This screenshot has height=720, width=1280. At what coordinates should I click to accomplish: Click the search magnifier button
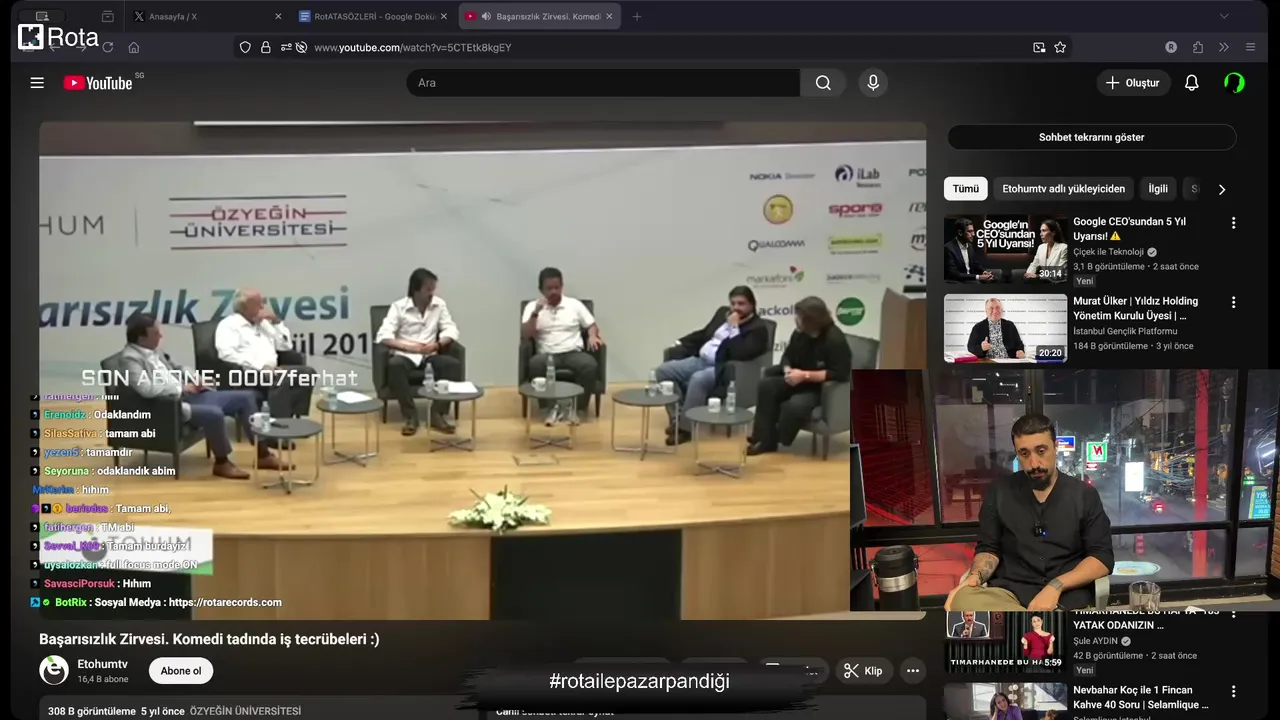point(823,83)
